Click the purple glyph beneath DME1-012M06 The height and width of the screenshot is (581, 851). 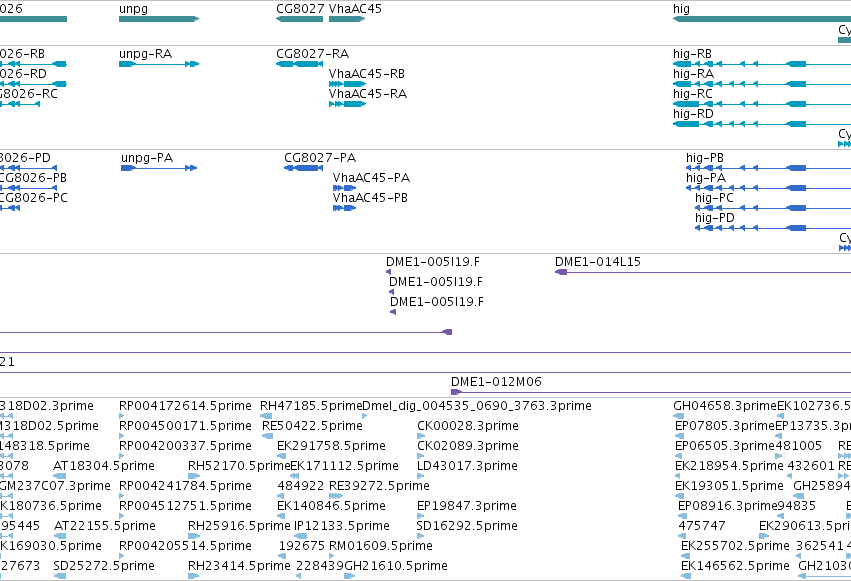(456, 392)
